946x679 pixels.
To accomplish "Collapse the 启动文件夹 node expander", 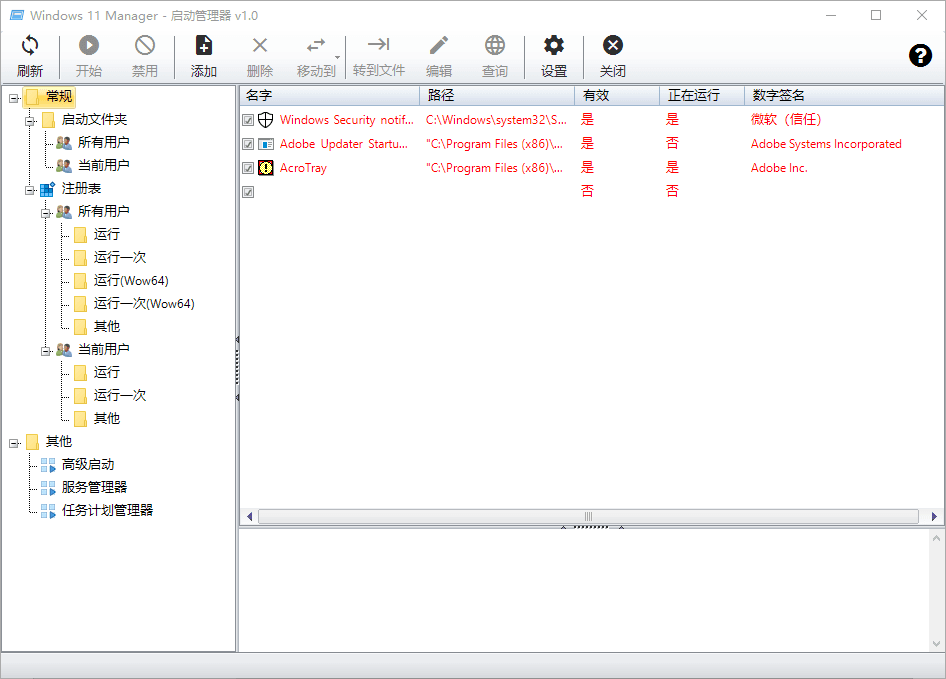I will 30,121.
